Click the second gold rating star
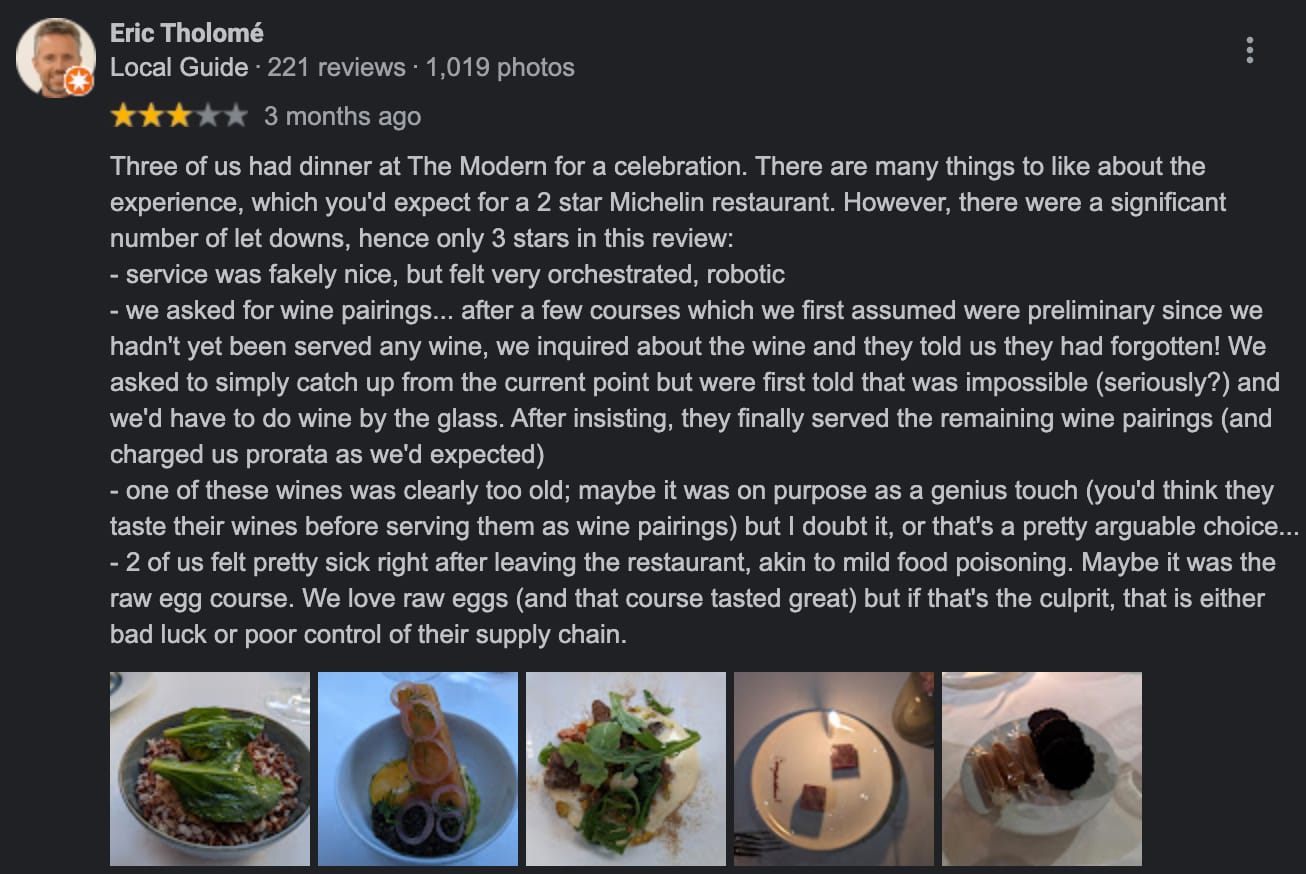1306x874 pixels. pyautogui.click(x=151, y=116)
